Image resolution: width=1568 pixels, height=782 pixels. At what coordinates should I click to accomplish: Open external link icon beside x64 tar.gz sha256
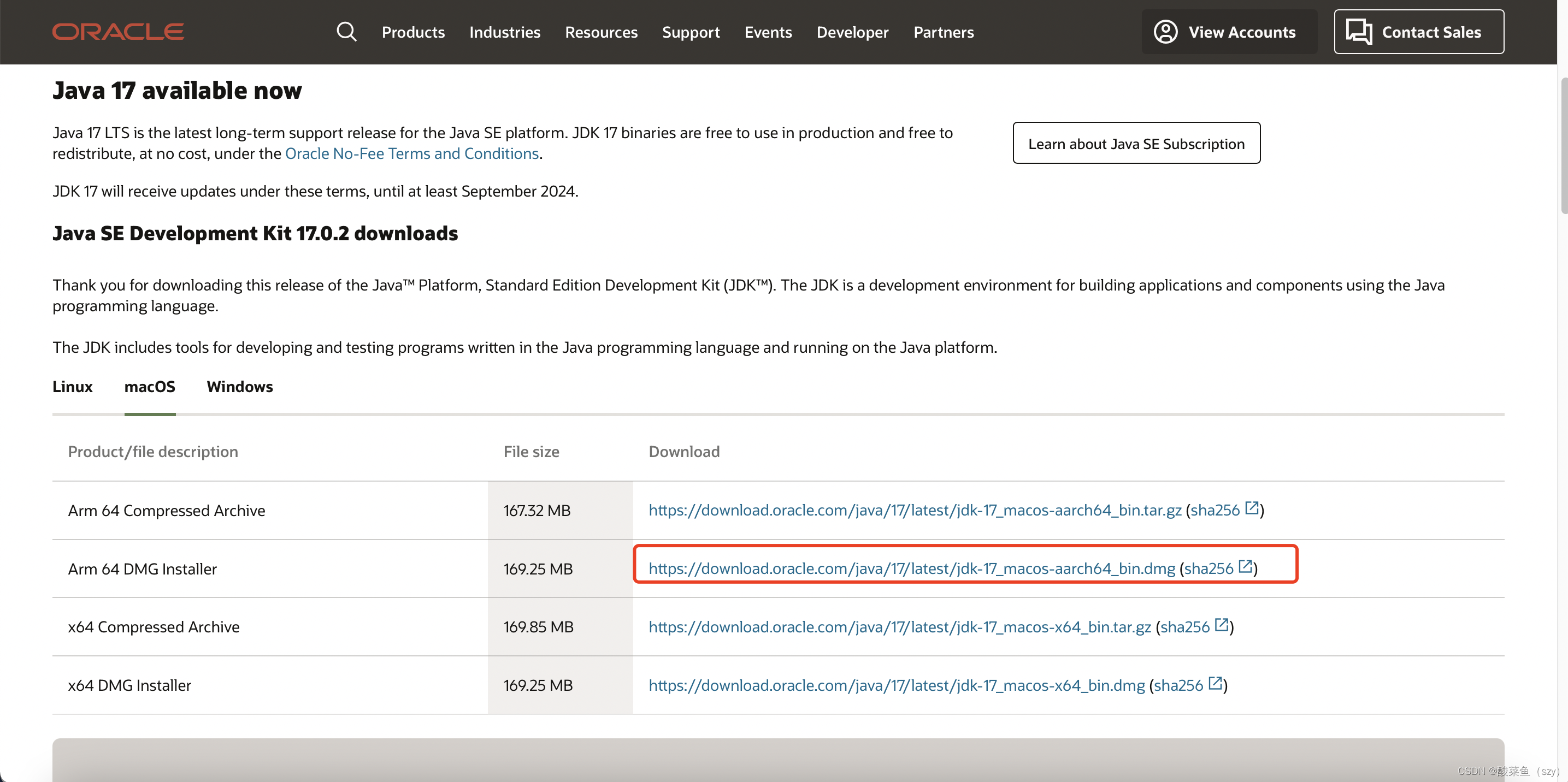[x=1221, y=625]
